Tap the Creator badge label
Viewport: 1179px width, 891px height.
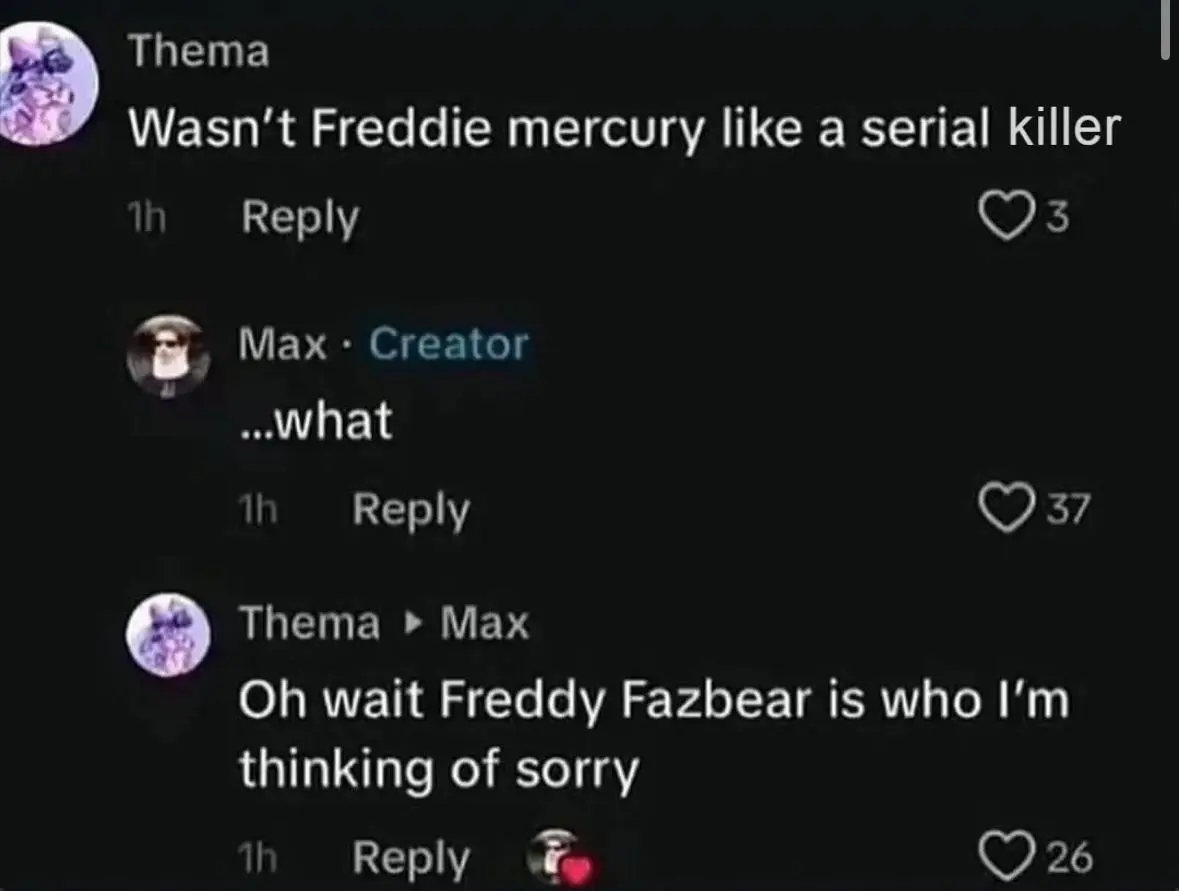tap(447, 344)
